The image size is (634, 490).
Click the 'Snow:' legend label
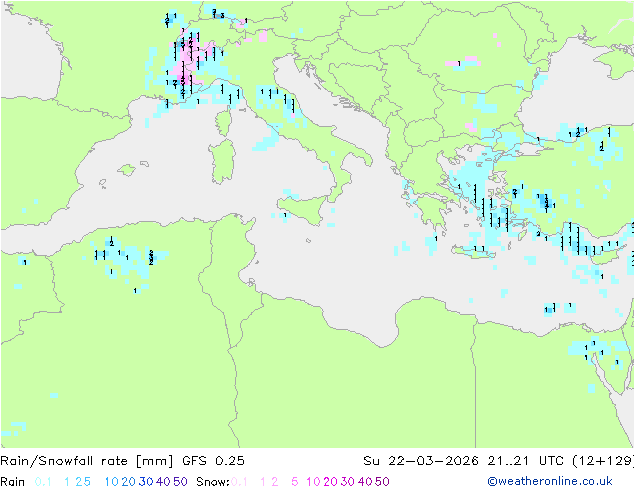click(x=213, y=482)
